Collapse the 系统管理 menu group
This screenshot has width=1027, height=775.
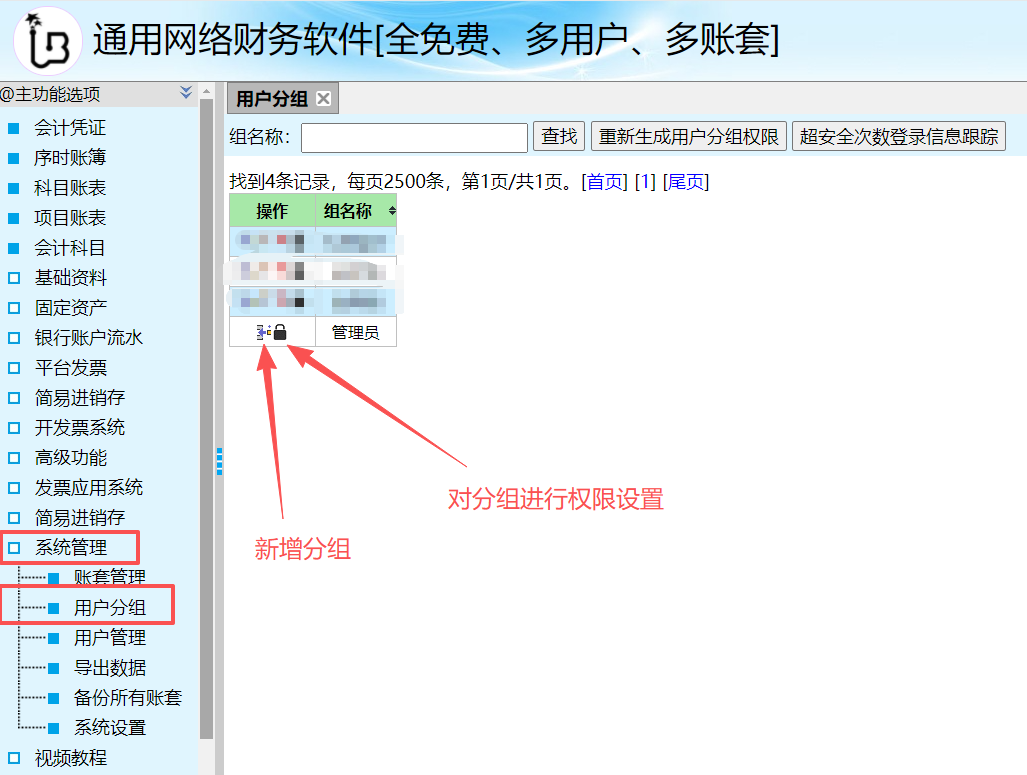pyautogui.click(x=70, y=547)
